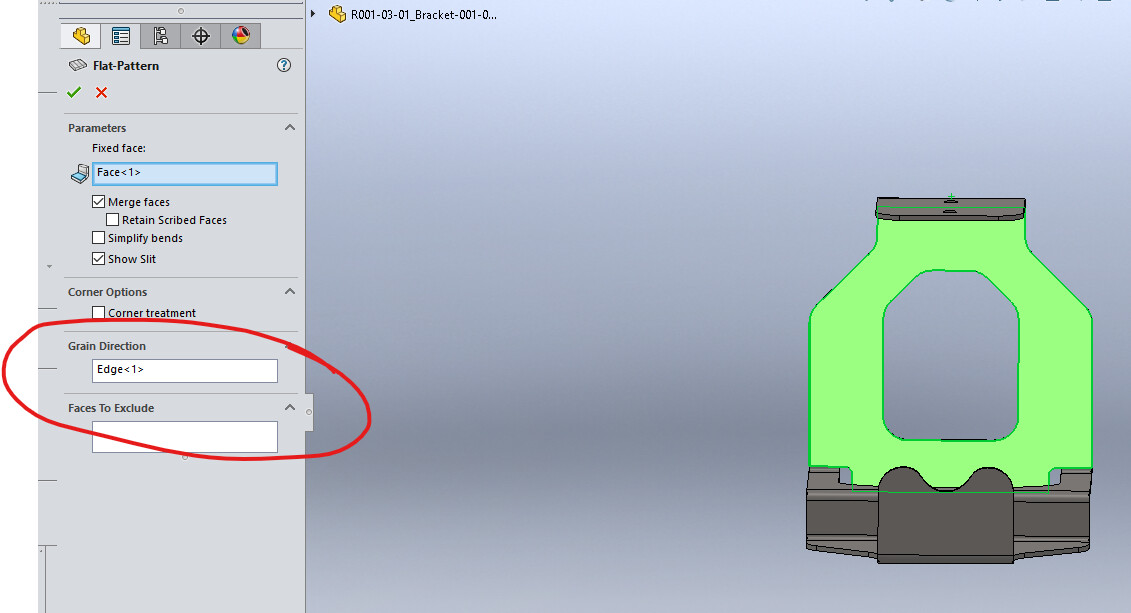Open Flat-Pattern help question mark
This screenshot has width=1131, height=613.
[x=284, y=65]
